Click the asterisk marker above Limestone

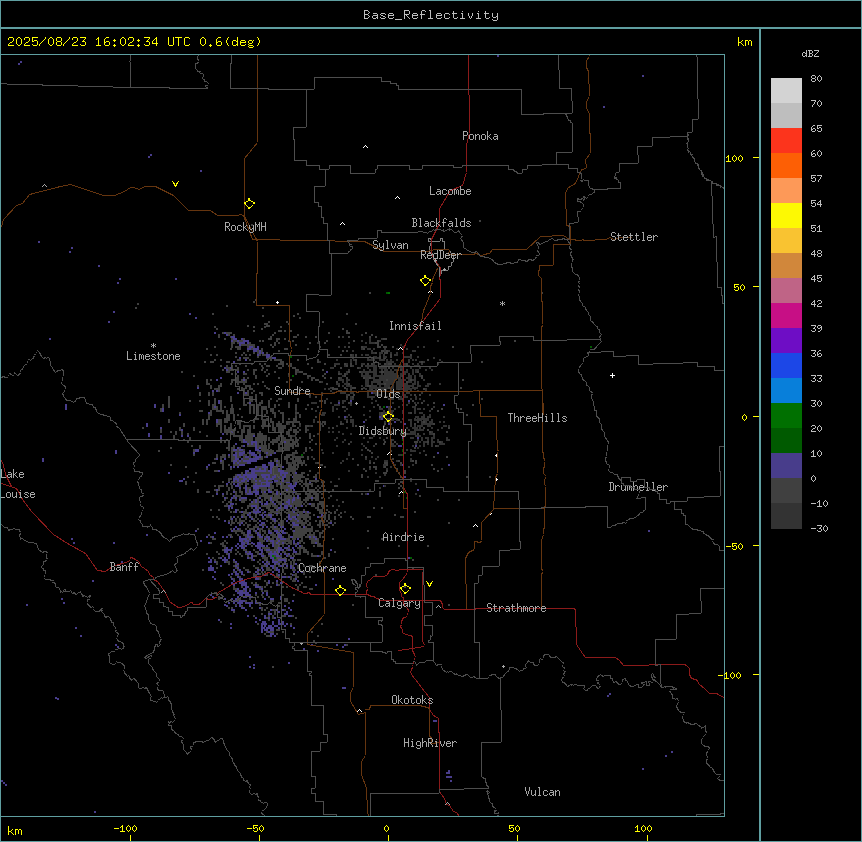[153, 345]
